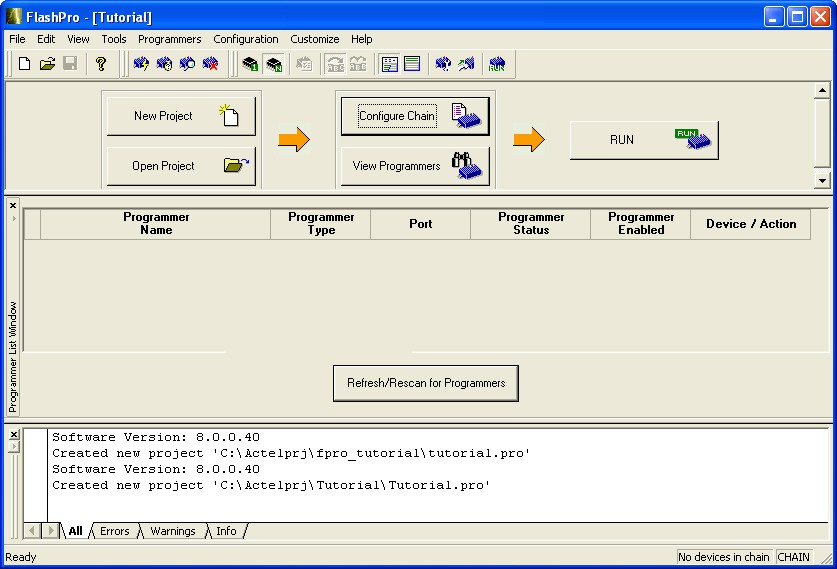Screen dimensions: 837x569
Task: Select the chain chip icon with N
Action: 274,64
